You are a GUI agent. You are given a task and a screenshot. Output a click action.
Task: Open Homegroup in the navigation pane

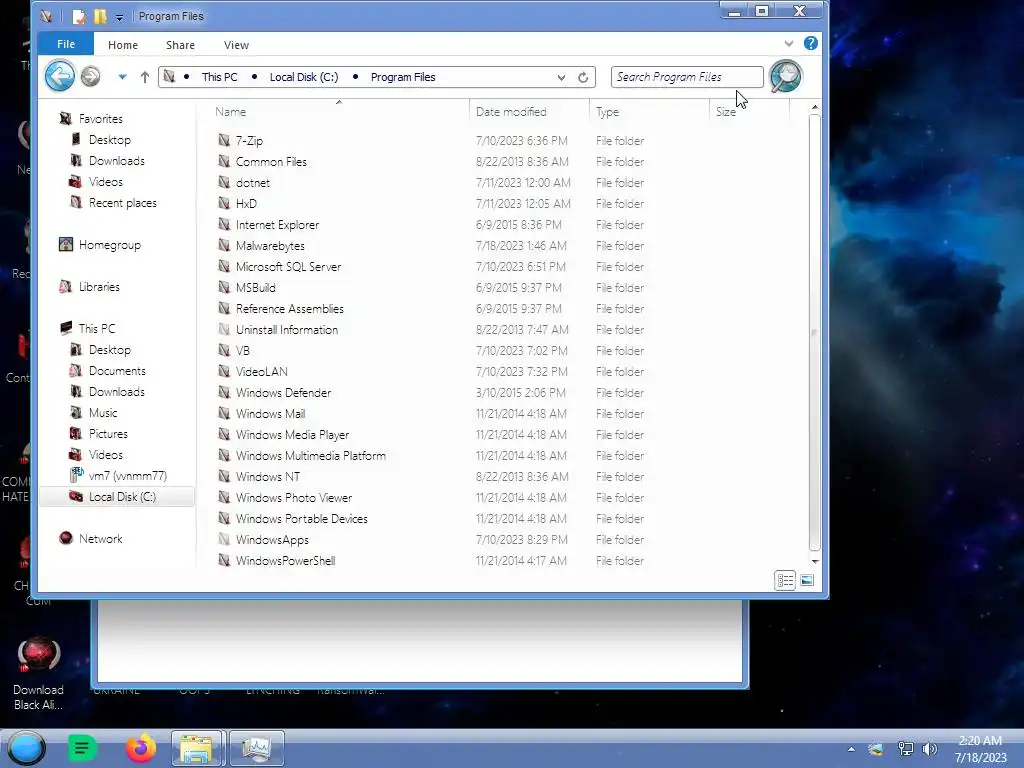(110, 245)
